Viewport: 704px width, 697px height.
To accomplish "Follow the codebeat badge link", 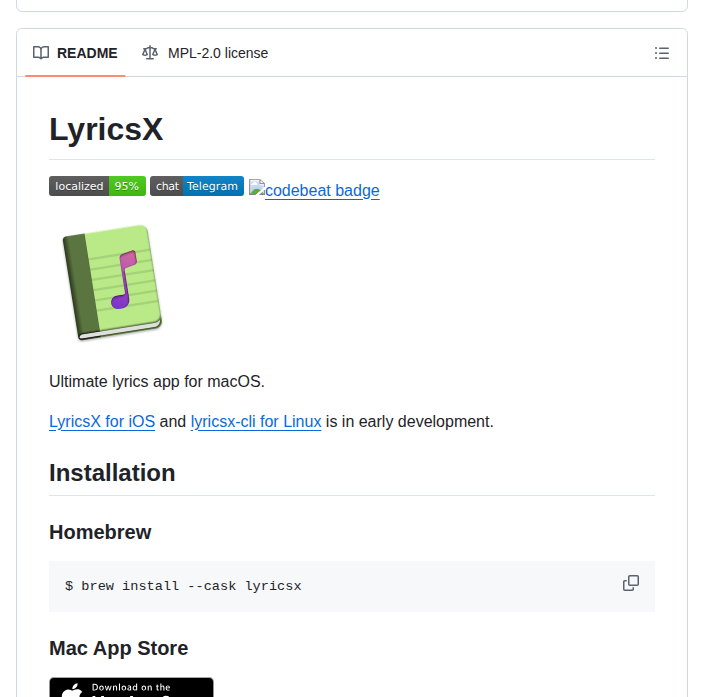I will point(314,190).
